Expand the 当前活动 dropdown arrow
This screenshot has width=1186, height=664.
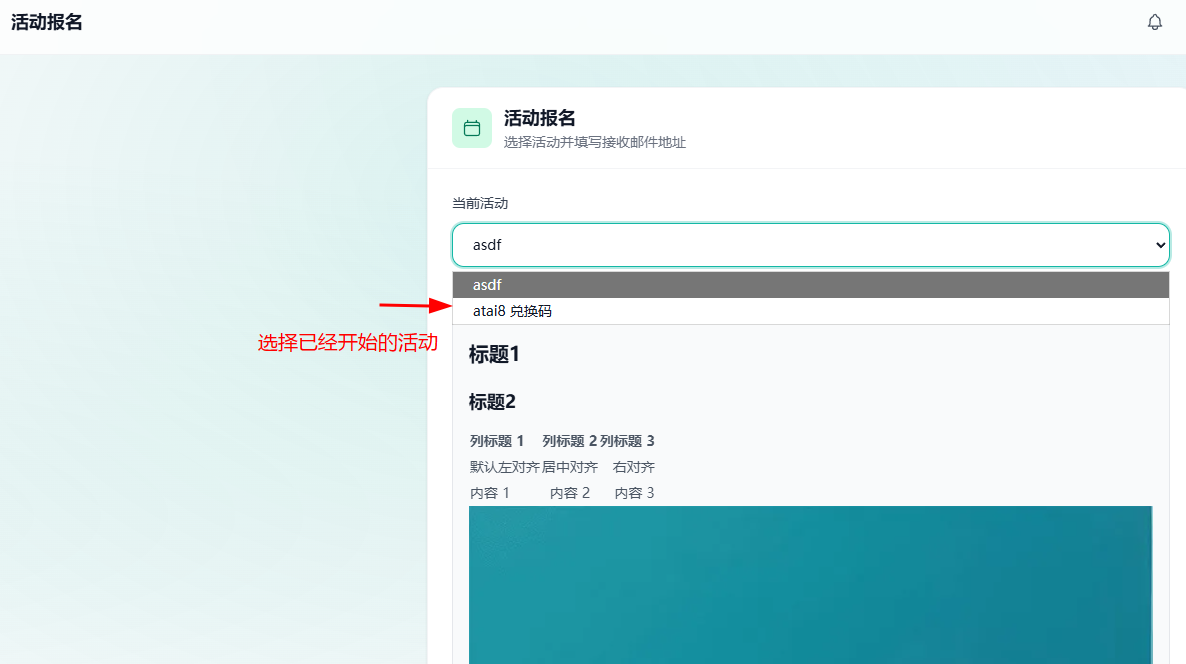point(1160,245)
